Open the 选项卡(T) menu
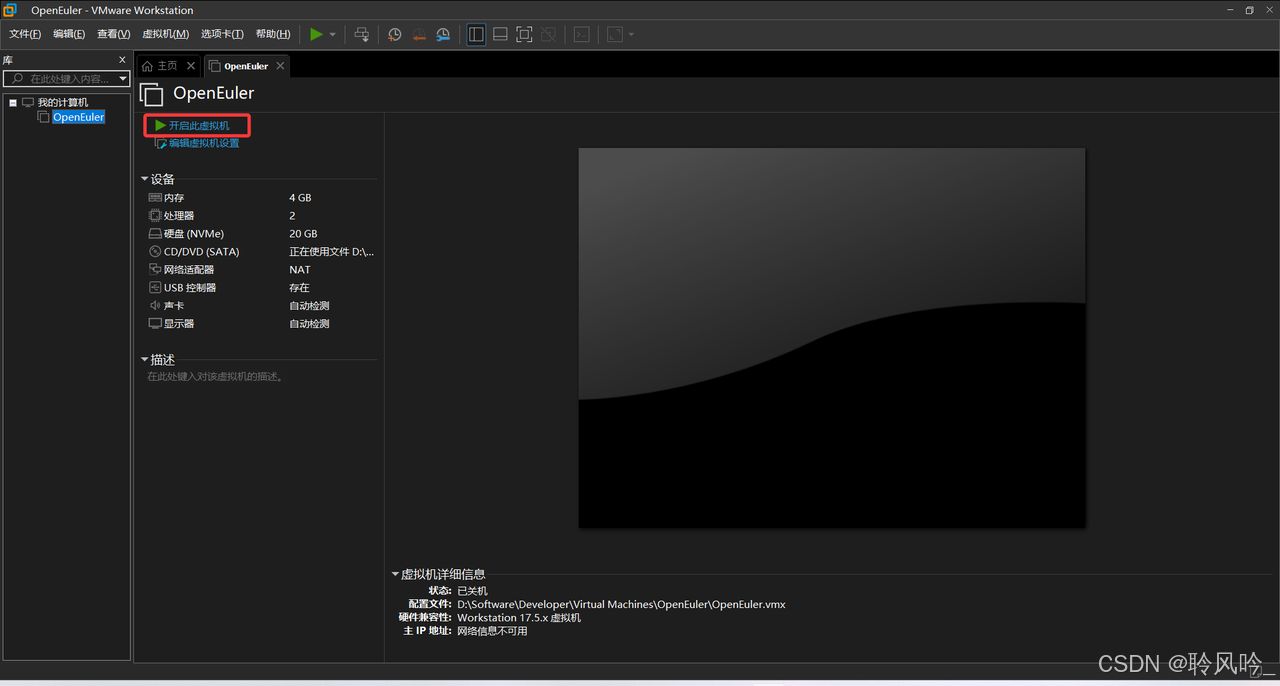The width and height of the screenshot is (1280, 686). [222, 34]
